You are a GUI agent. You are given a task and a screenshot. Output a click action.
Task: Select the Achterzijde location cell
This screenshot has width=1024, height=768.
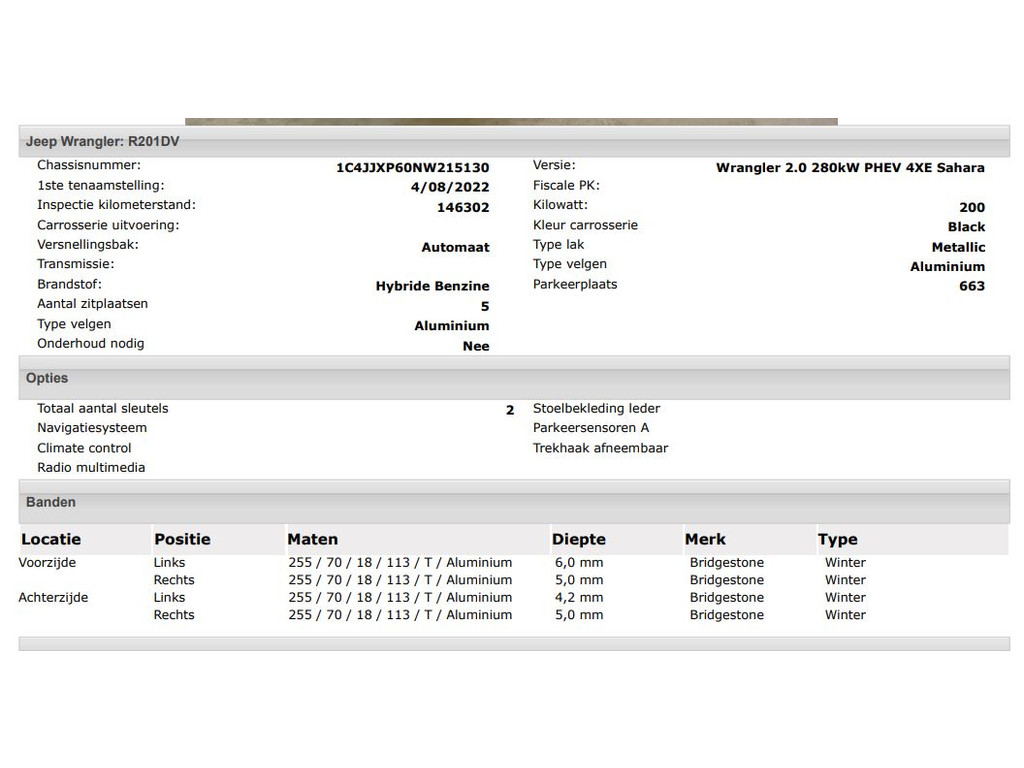[53, 597]
